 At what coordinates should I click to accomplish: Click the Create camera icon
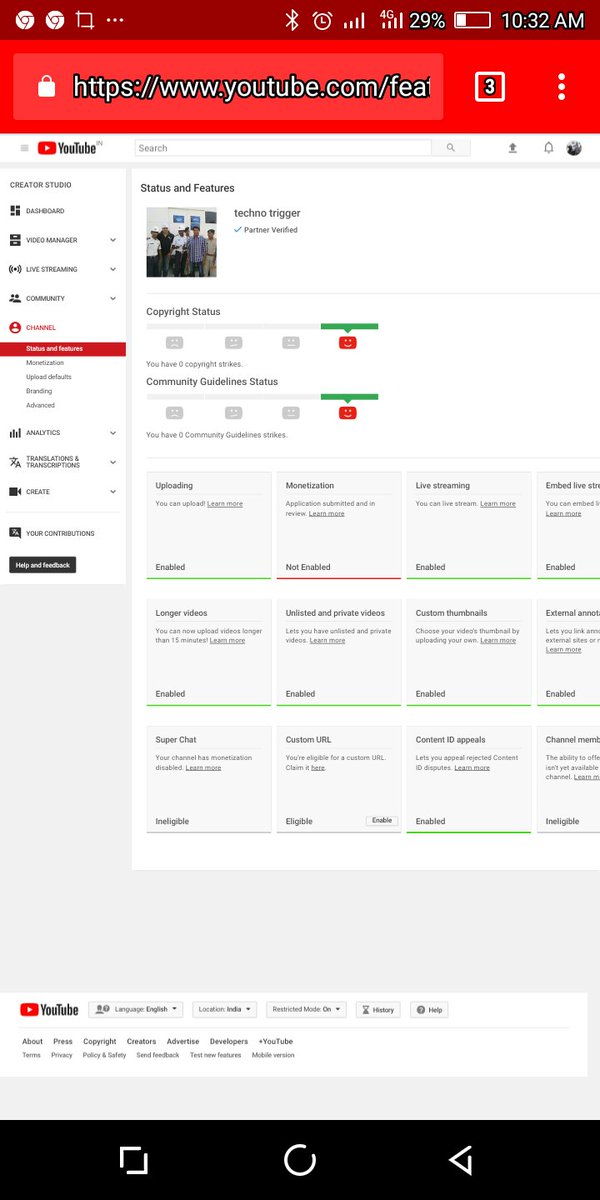(15, 492)
